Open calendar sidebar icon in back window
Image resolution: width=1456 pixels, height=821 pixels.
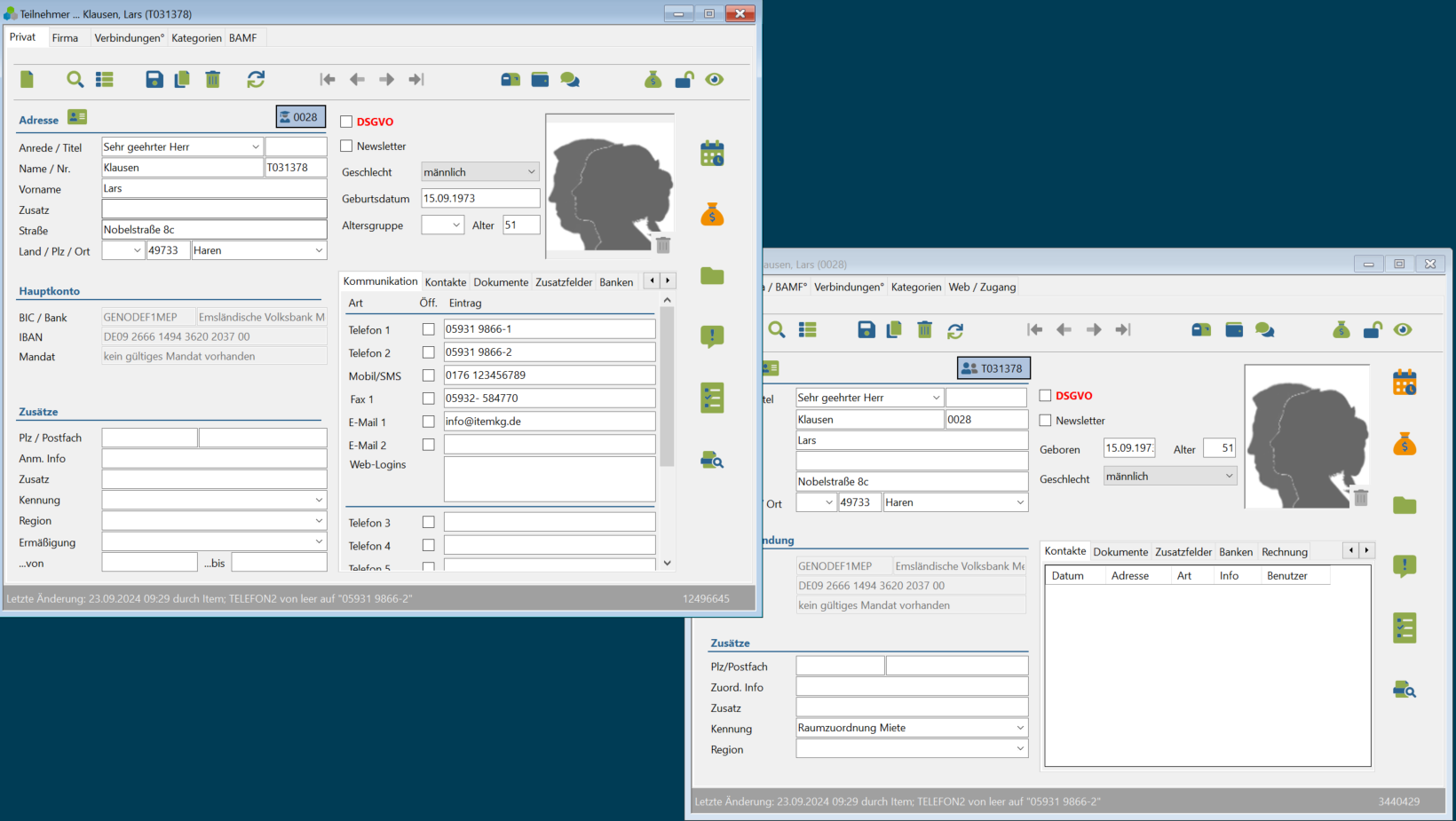pos(1405,383)
